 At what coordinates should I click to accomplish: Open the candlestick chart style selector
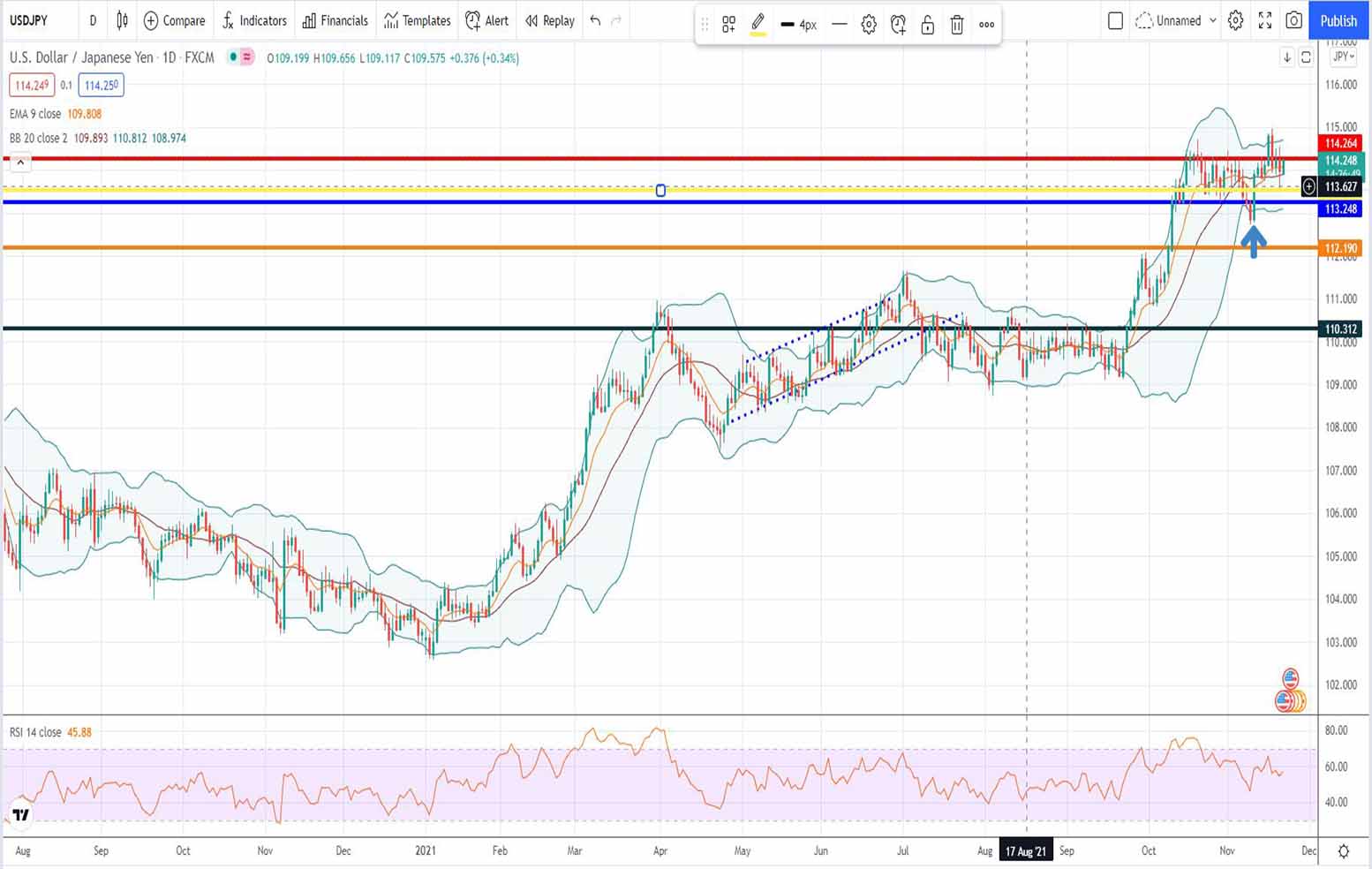click(x=122, y=20)
